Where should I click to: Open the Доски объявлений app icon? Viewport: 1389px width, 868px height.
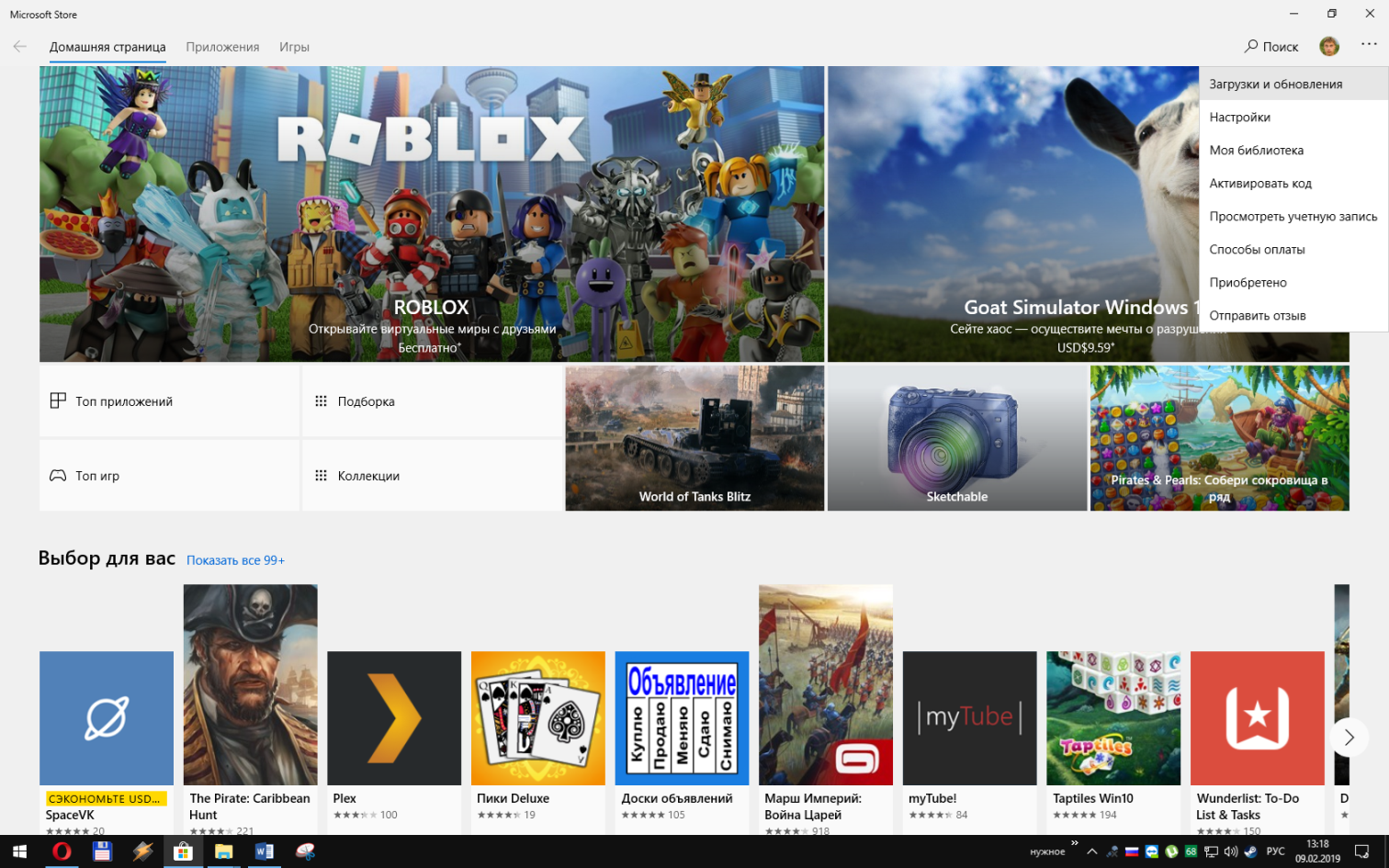682,718
